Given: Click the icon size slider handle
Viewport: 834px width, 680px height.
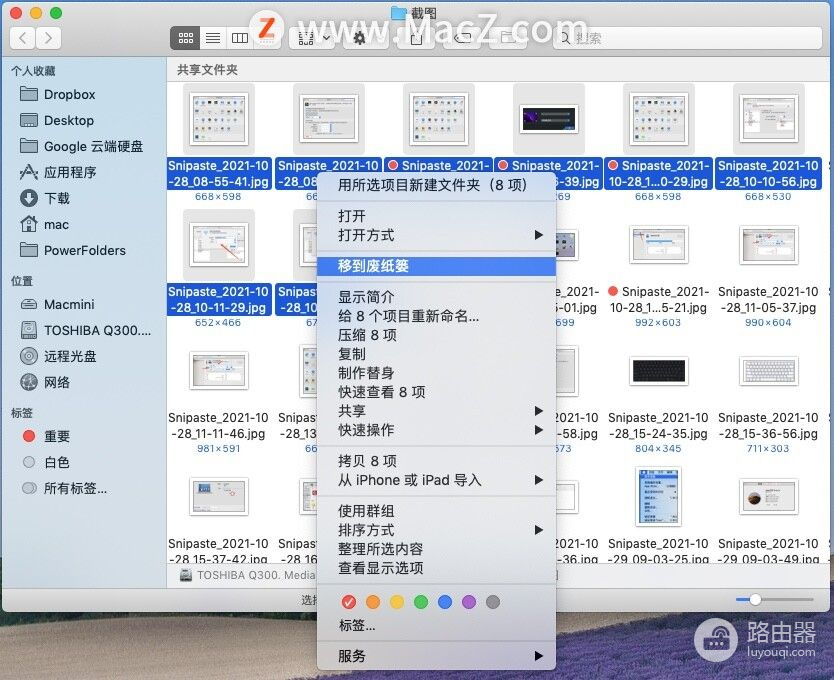Looking at the screenshot, I should (x=755, y=599).
